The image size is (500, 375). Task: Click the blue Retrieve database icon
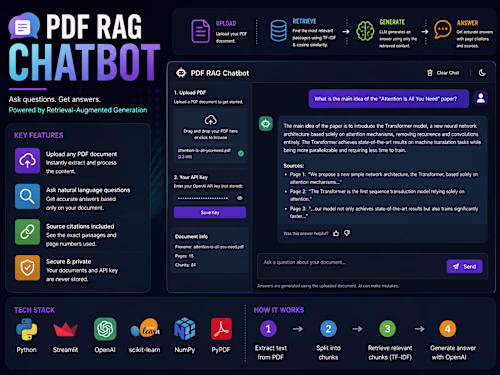(x=278, y=31)
